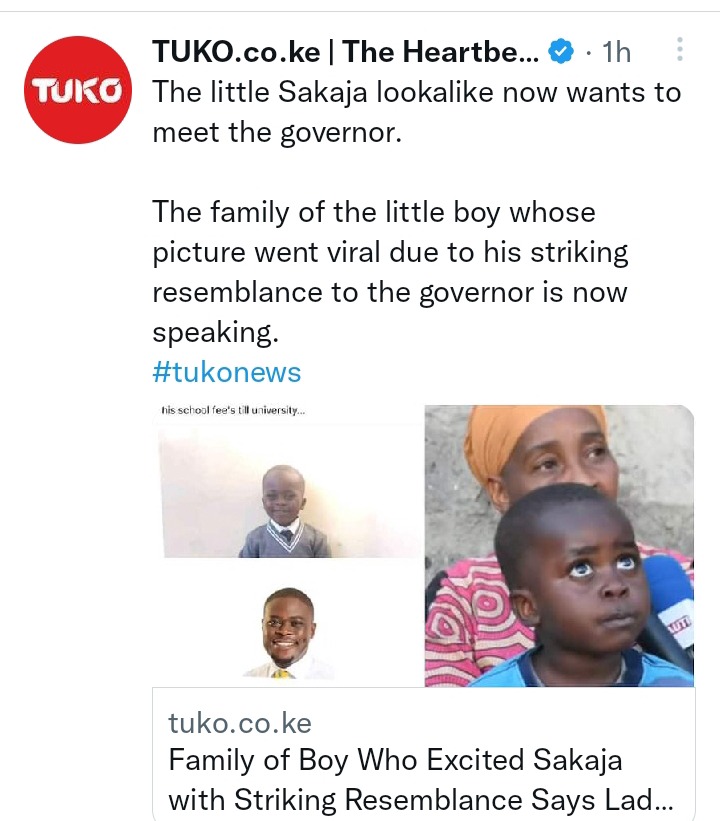
Task: Open the tweet's three-dot more options menu
Action: (680, 50)
